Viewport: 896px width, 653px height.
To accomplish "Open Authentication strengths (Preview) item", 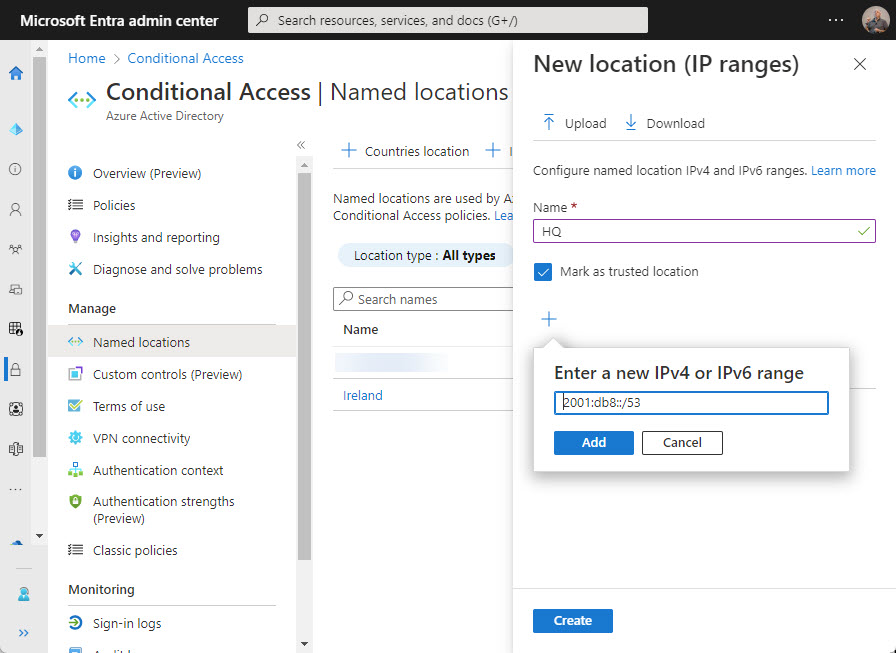I will point(171,510).
